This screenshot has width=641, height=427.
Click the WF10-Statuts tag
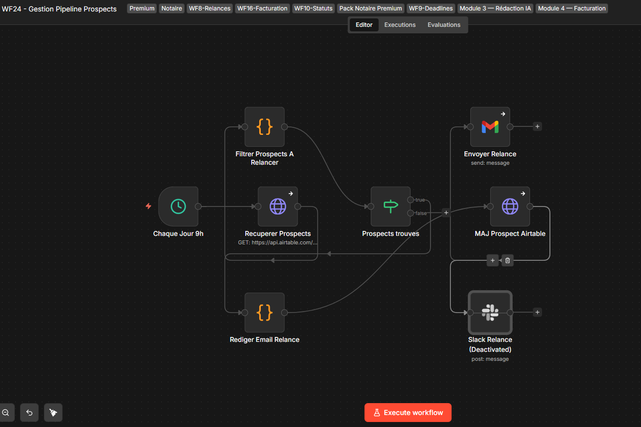(313, 9)
